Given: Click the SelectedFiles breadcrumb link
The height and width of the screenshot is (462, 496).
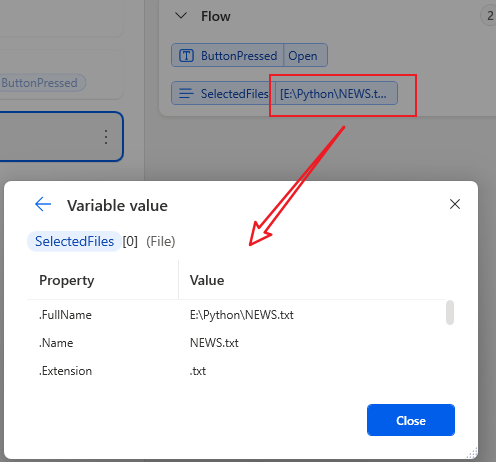Looking at the screenshot, I should point(74,241).
